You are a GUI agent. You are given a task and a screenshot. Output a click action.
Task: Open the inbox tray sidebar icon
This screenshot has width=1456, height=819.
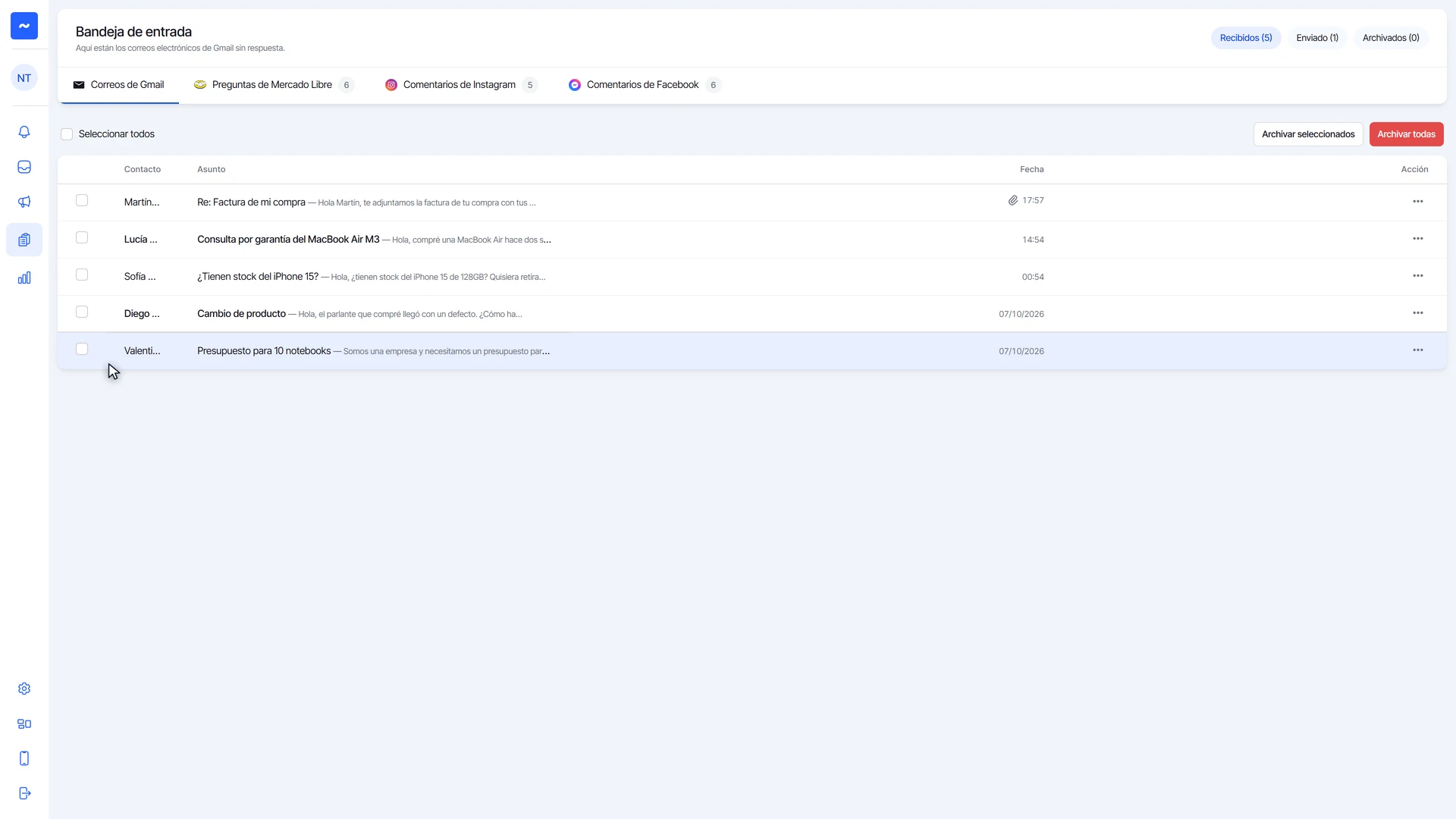(24, 167)
